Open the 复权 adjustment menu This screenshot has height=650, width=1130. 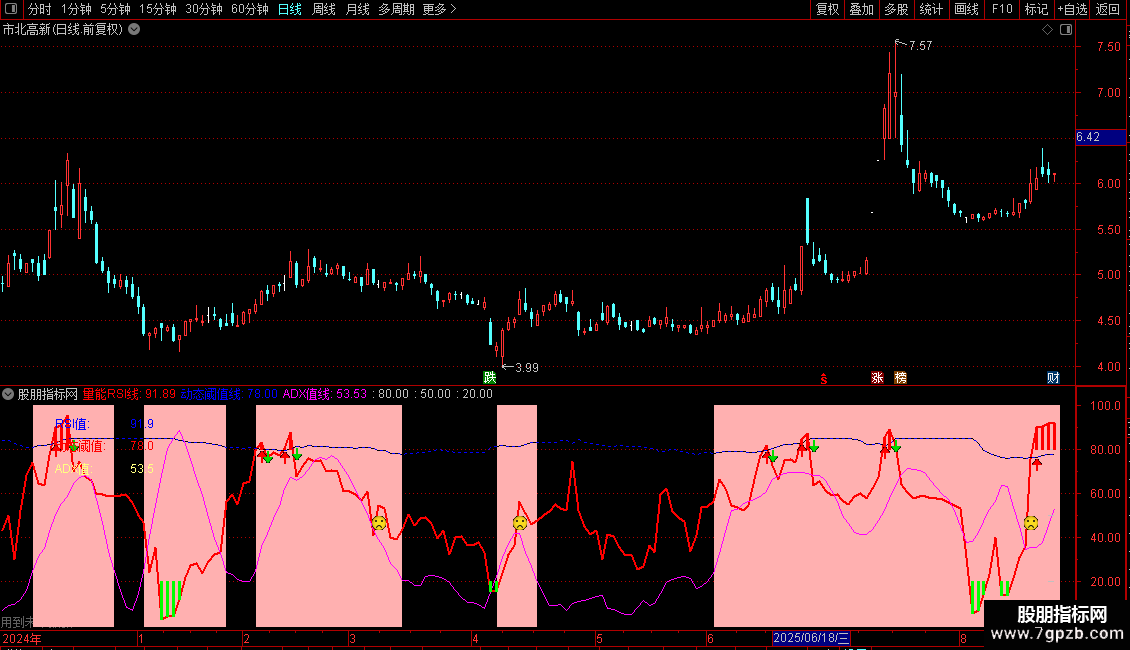coord(827,9)
